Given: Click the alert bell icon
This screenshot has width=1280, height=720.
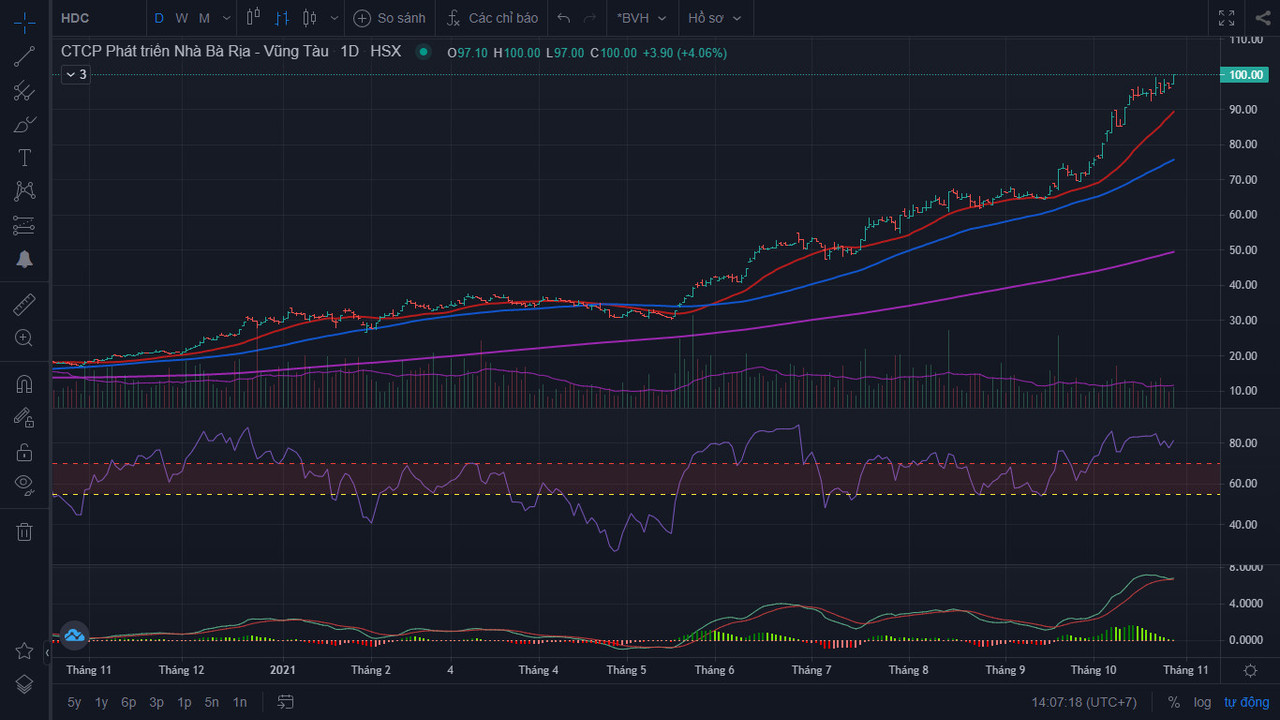Looking at the screenshot, I should [x=24, y=259].
